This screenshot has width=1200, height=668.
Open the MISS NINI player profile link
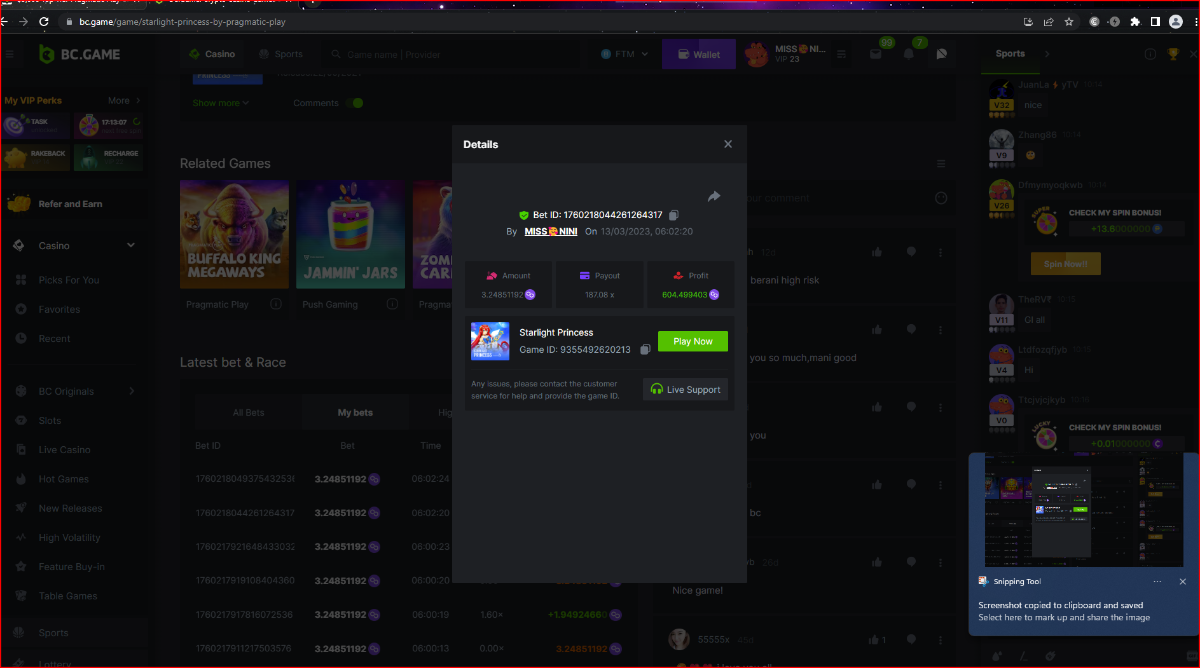551,231
